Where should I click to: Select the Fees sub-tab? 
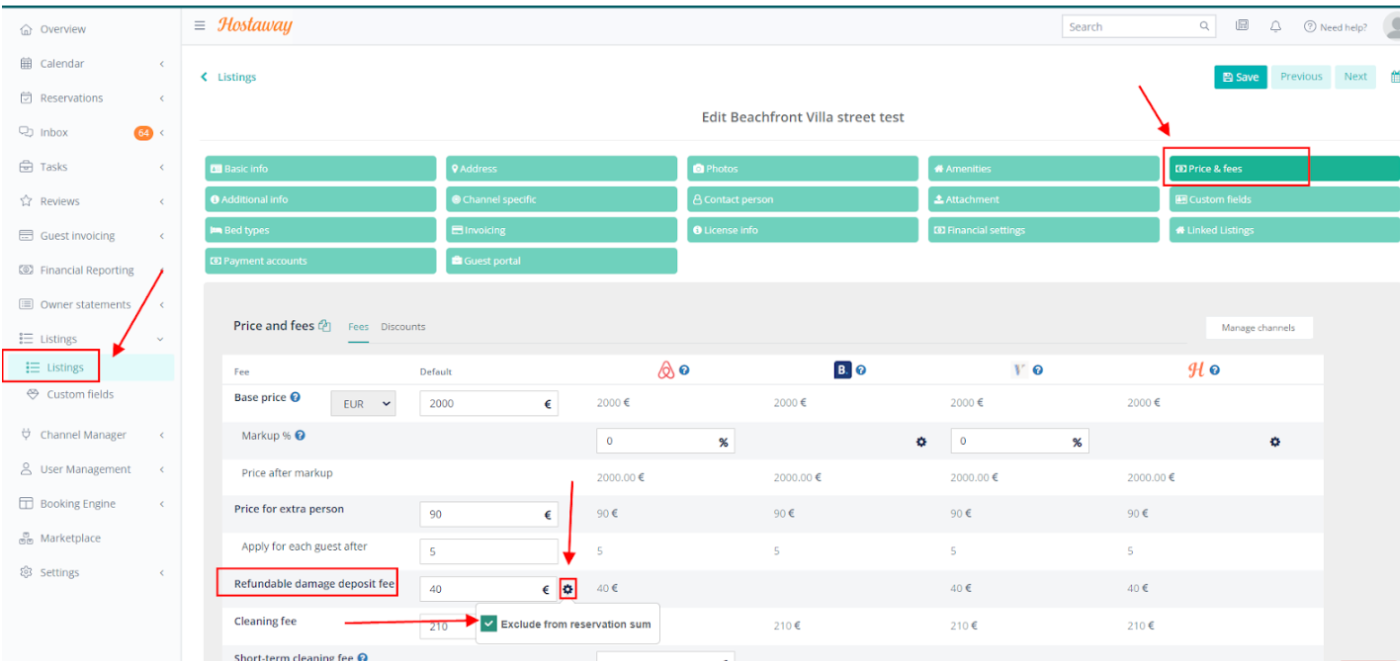pos(358,327)
